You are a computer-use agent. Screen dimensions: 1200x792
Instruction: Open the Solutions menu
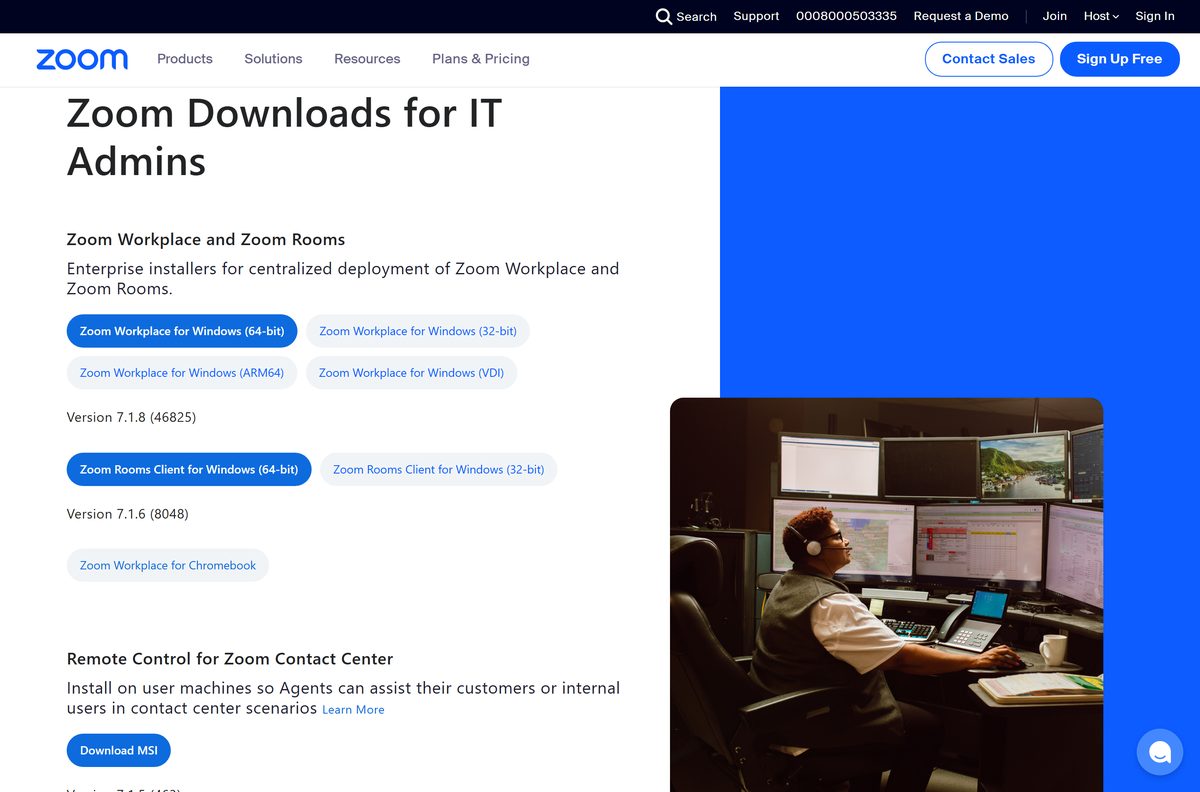click(273, 59)
